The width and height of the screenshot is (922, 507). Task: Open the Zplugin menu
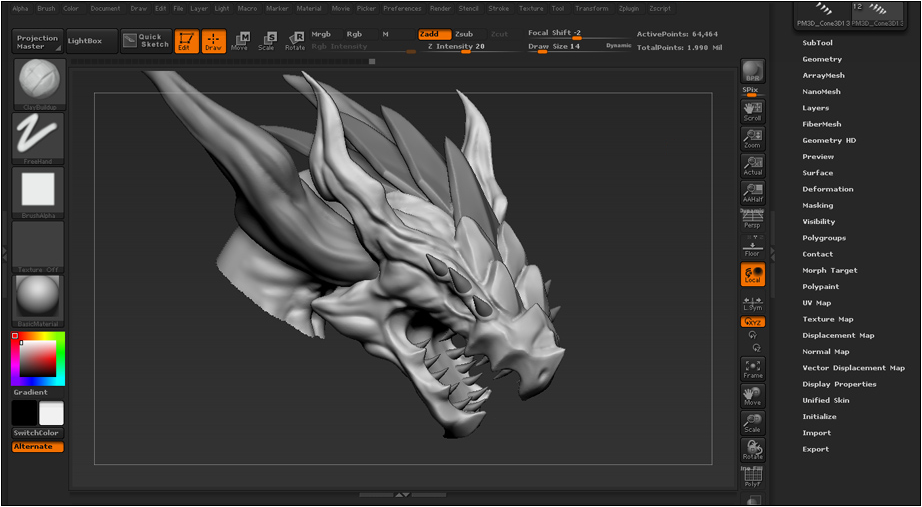tap(629, 9)
